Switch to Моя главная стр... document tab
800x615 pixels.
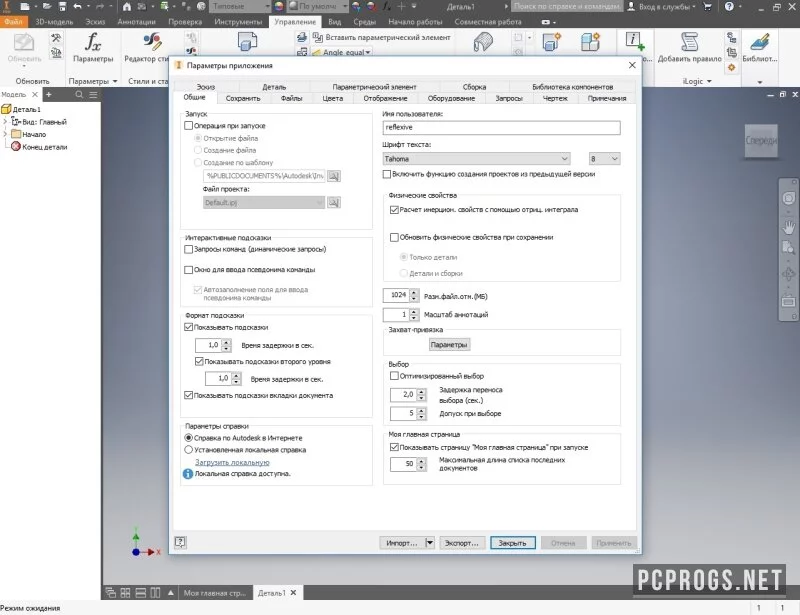coord(214,593)
